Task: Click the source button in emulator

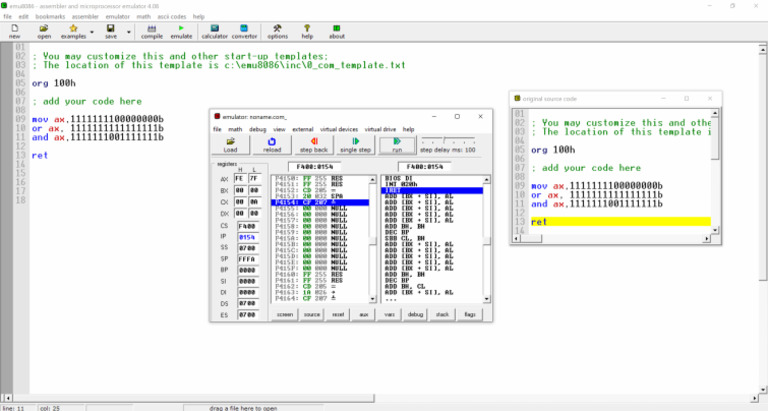Action: 312,314
